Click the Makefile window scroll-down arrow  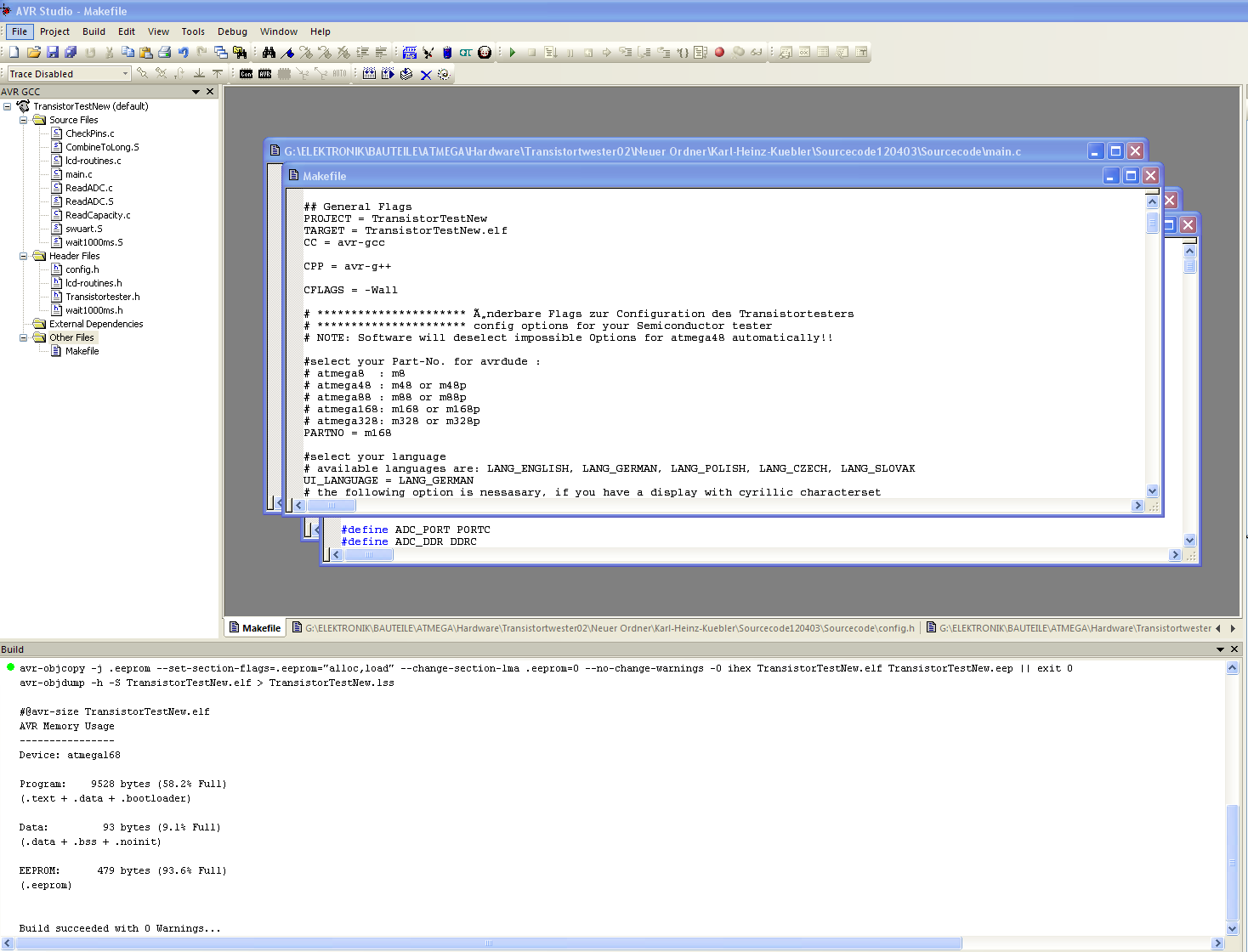click(1152, 491)
